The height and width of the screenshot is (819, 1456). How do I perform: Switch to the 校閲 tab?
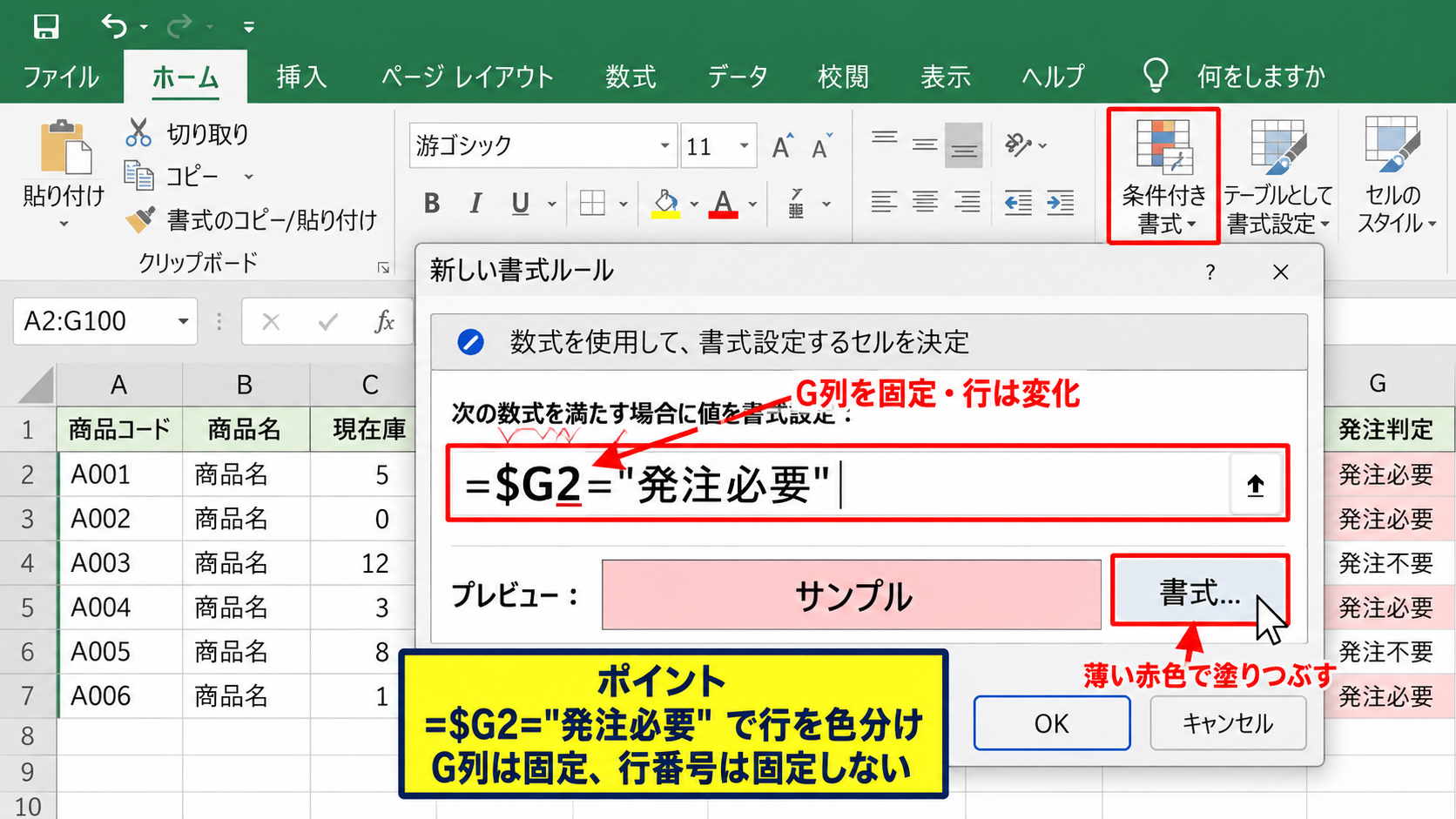(x=843, y=77)
